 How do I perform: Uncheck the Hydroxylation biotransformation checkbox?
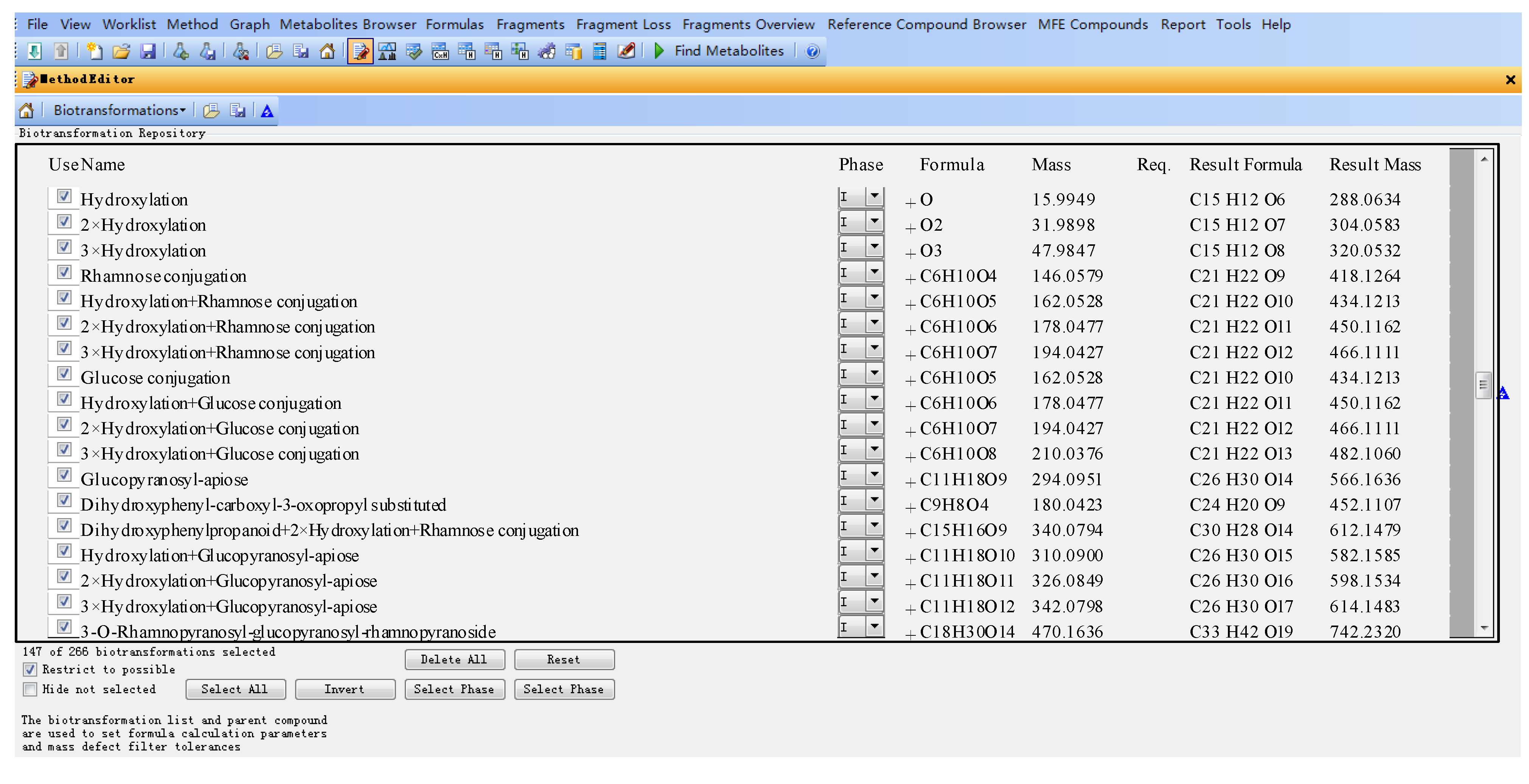click(x=64, y=196)
